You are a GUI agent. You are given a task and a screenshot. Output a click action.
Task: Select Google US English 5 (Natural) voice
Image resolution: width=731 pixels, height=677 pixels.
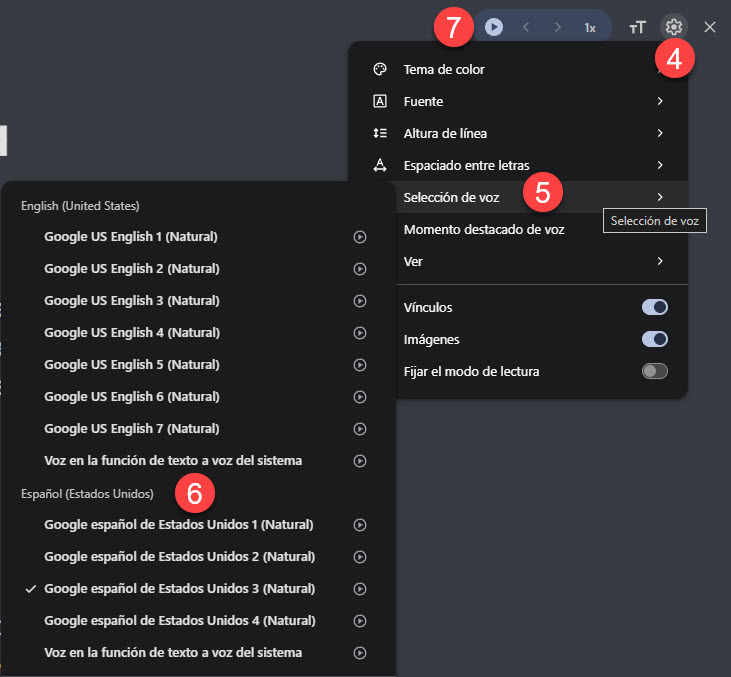(x=132, y=365)
